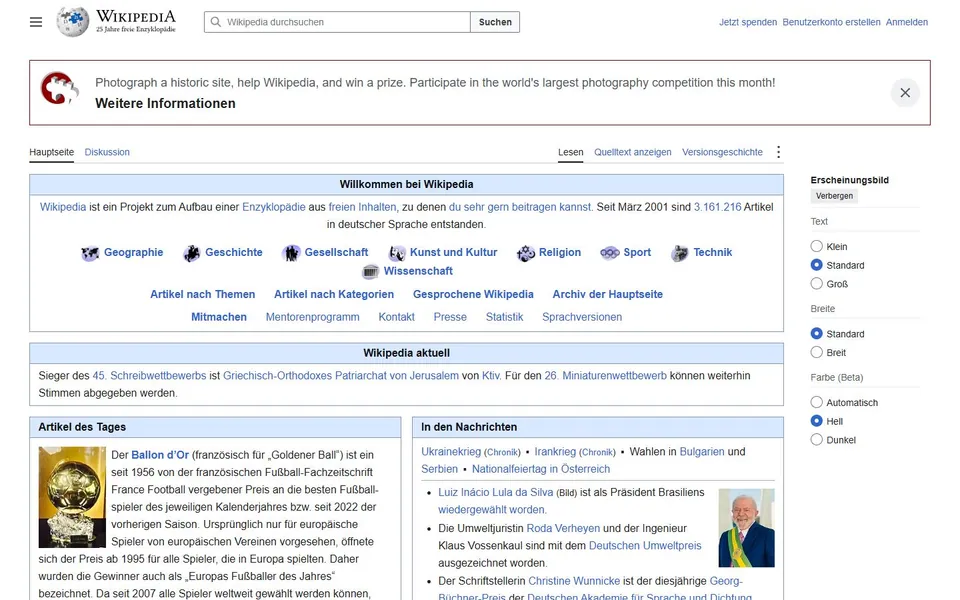Click the Ballon d'Or trophy thumbnail
960x600 pixels.
[x=72, y=497]
